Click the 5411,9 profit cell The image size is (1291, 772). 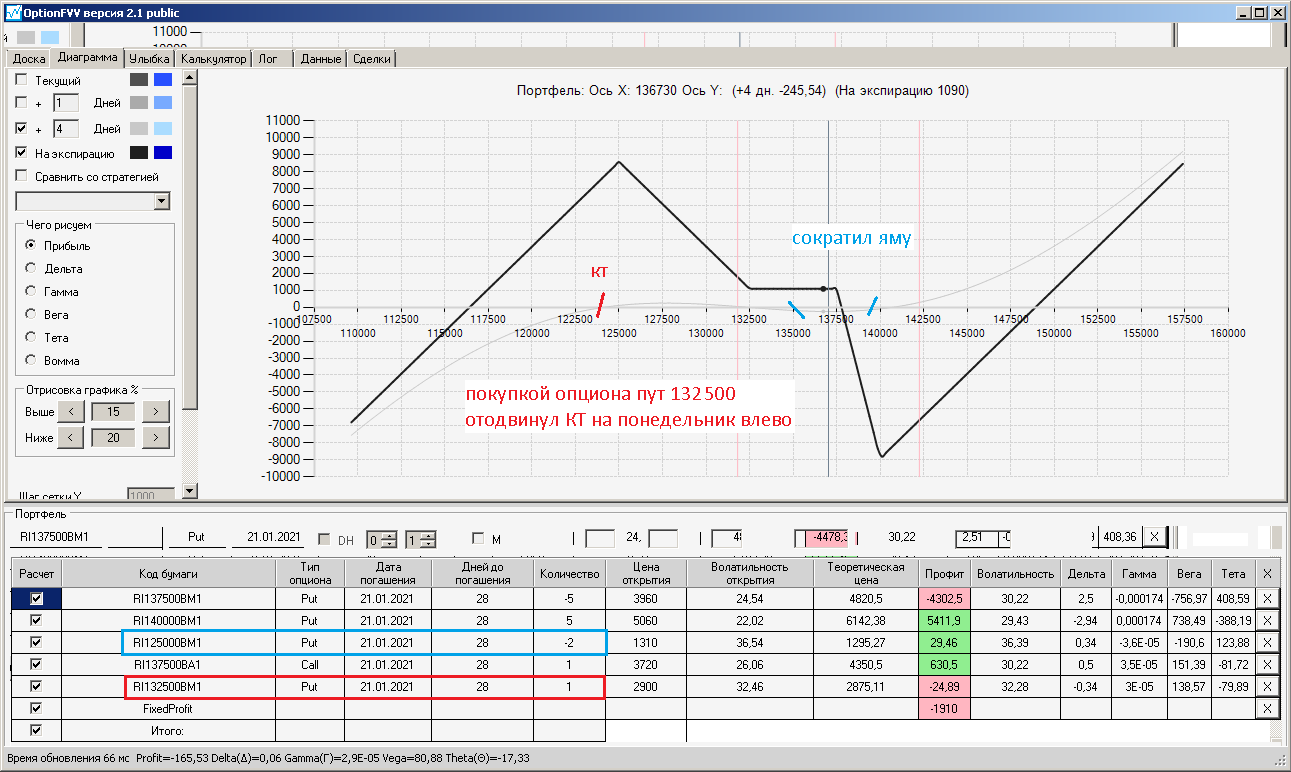pos(944,620)
